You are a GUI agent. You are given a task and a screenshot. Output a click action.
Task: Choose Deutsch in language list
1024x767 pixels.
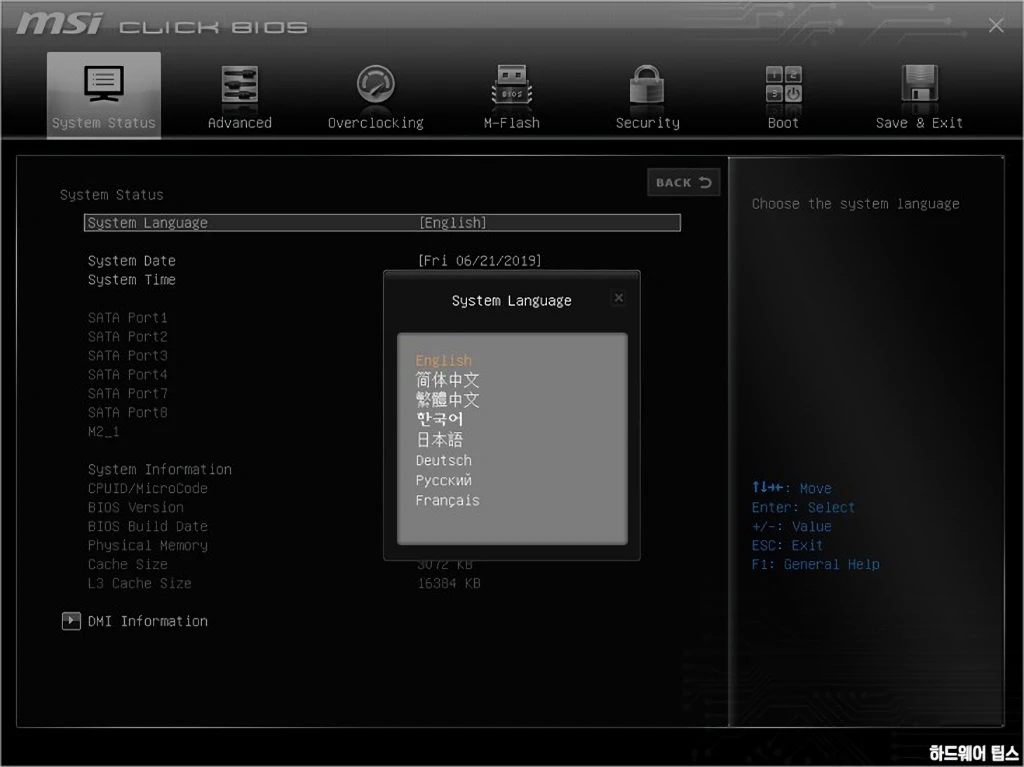click(x=443, y=461)
